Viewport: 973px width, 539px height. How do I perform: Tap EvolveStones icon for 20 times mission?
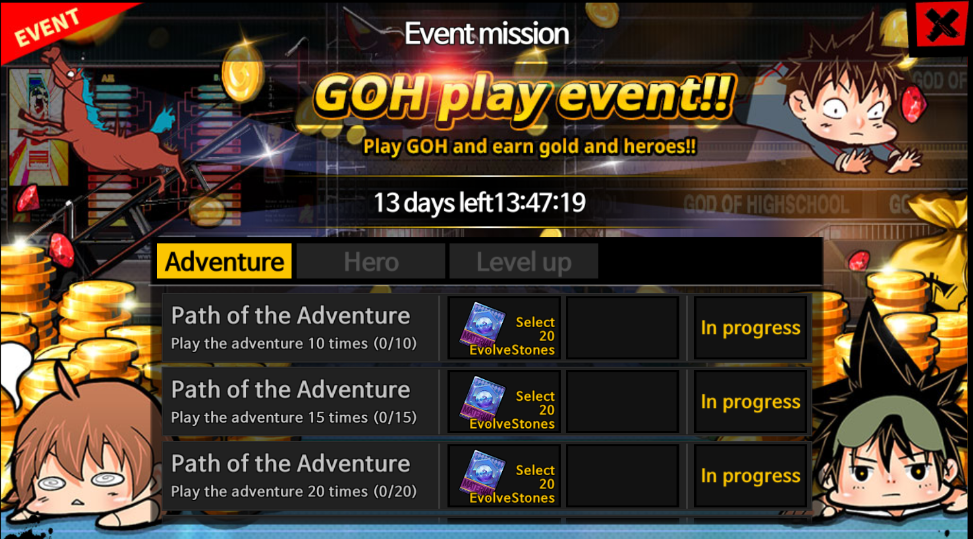click(483, 473)
